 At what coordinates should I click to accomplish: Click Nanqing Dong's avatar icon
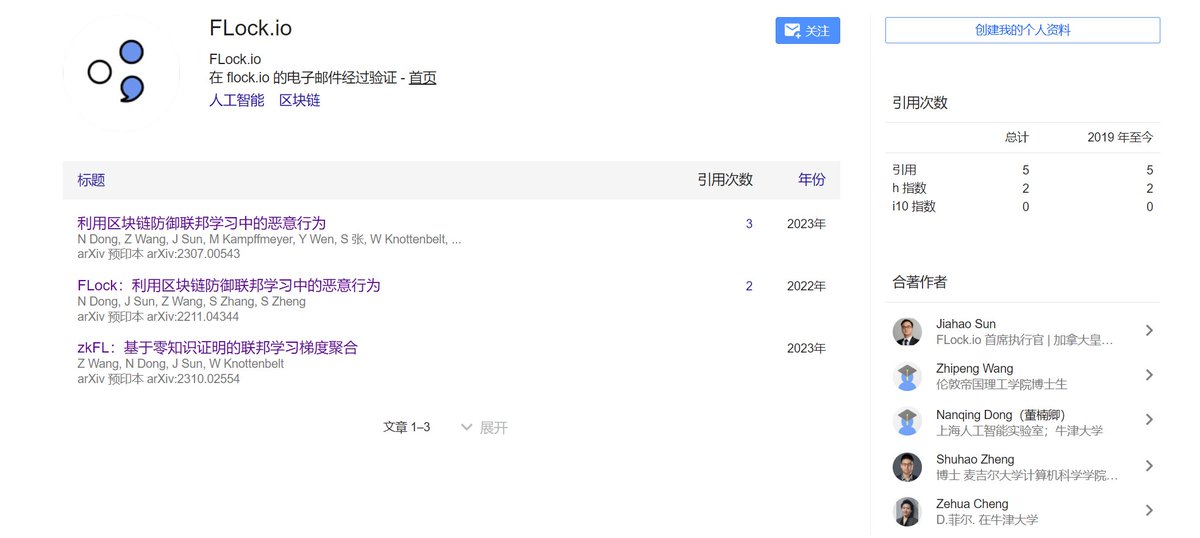click(x=907, y=421)
